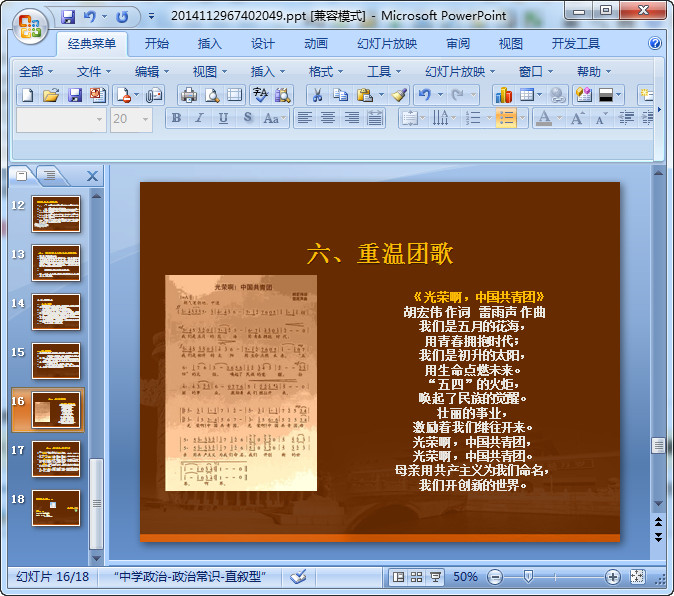674x596 pixels.
Task: Align text left
Action: tap(305, 118)
